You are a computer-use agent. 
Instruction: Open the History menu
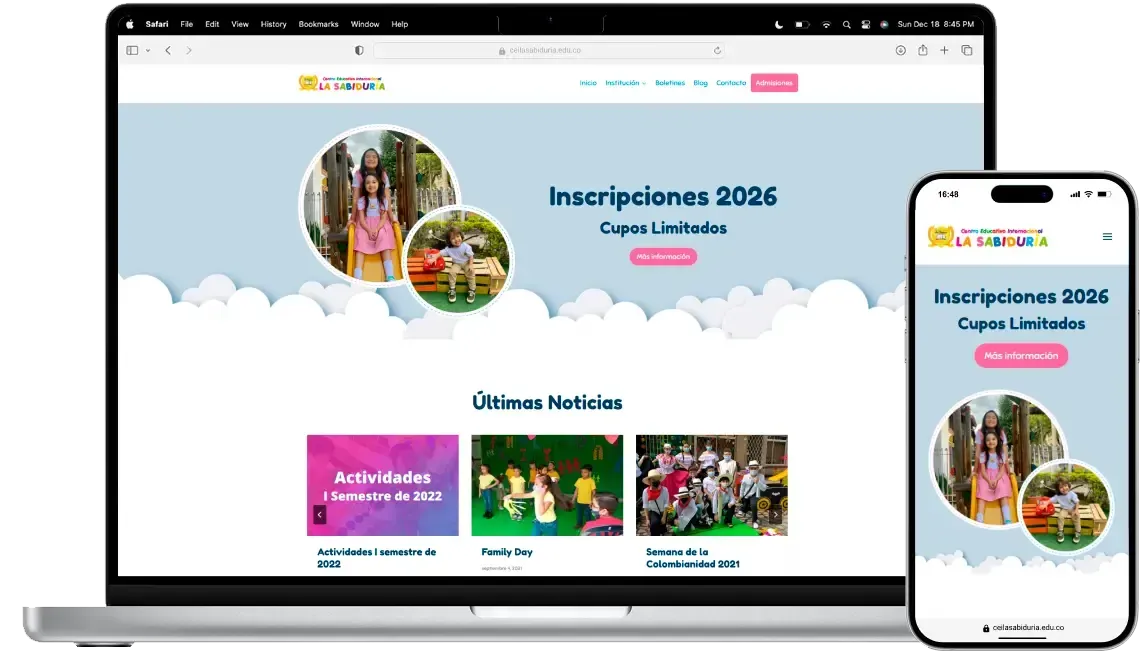[x=273, y=24]
